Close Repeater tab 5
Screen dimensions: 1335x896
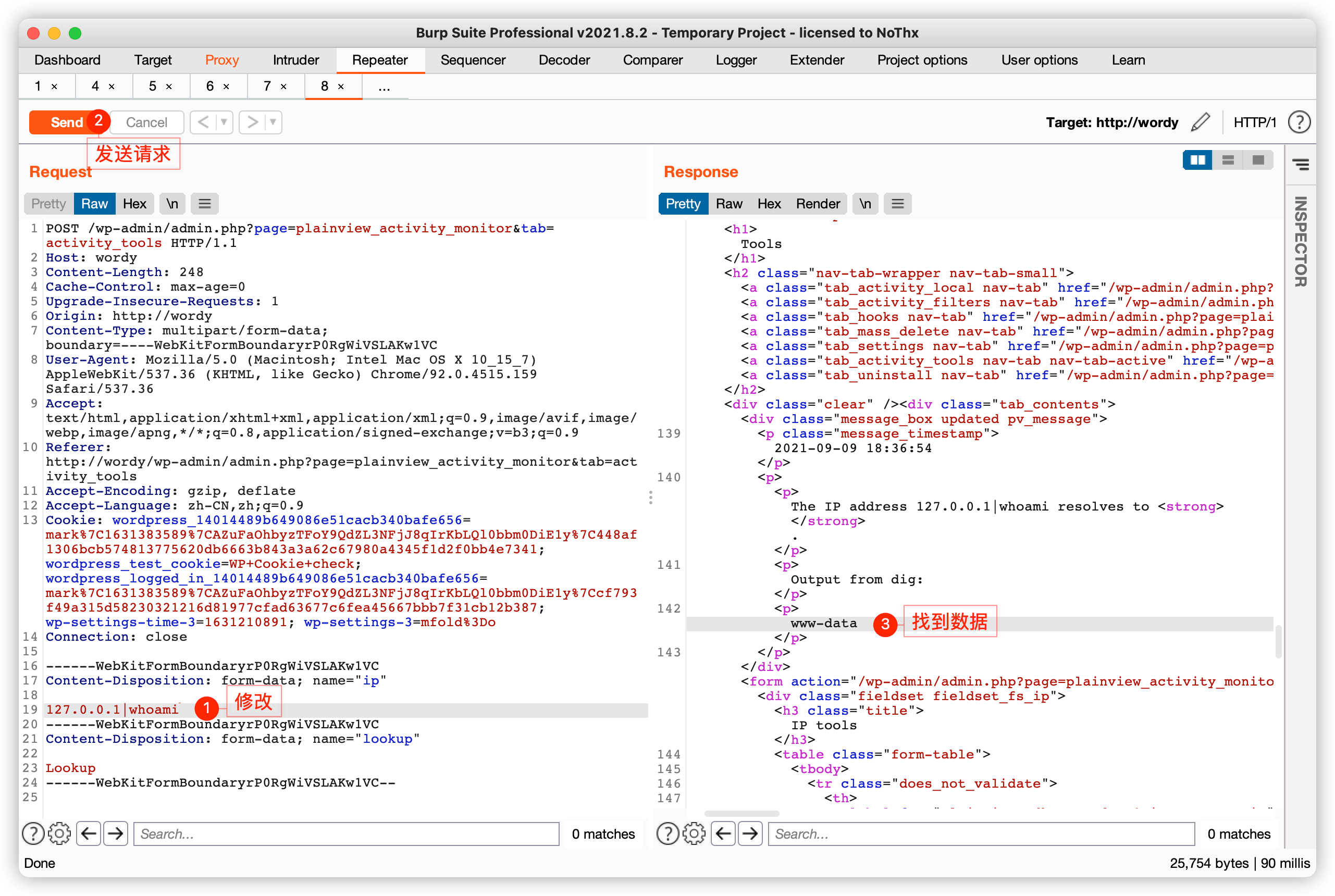click(169, 86)
